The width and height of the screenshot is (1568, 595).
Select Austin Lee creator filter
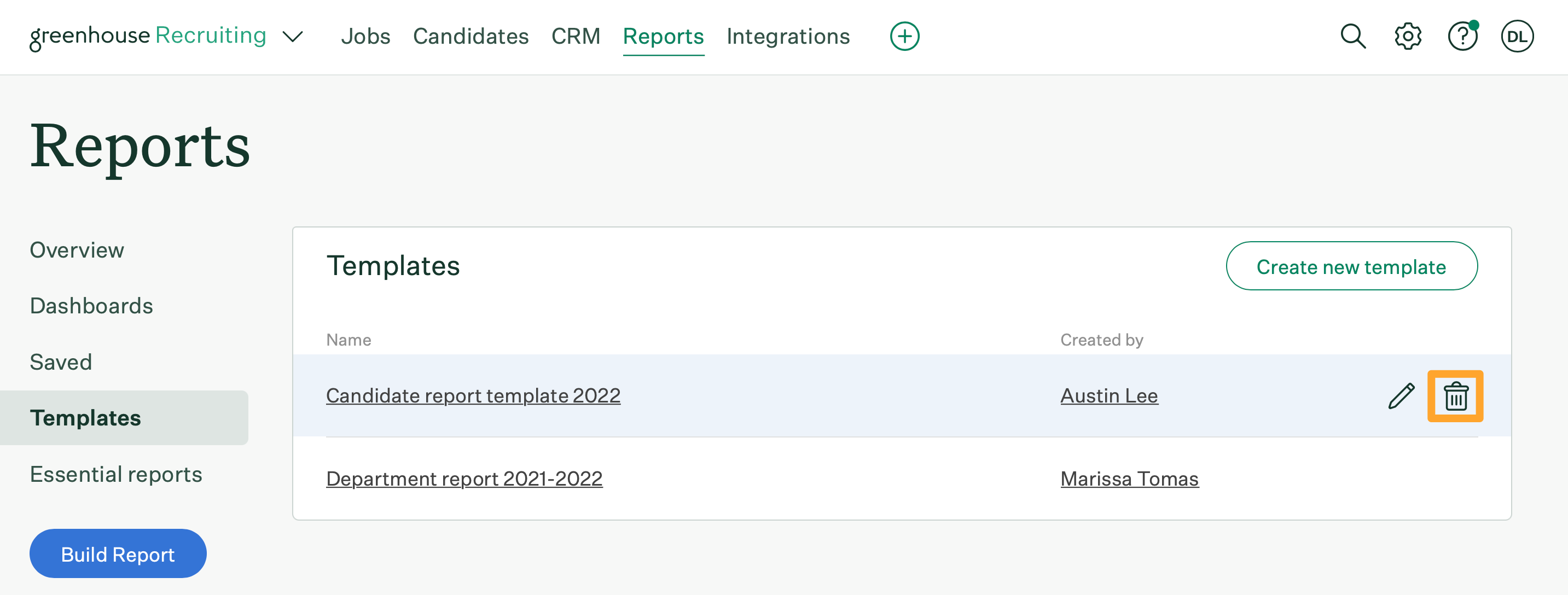[x=1109, y=395]
